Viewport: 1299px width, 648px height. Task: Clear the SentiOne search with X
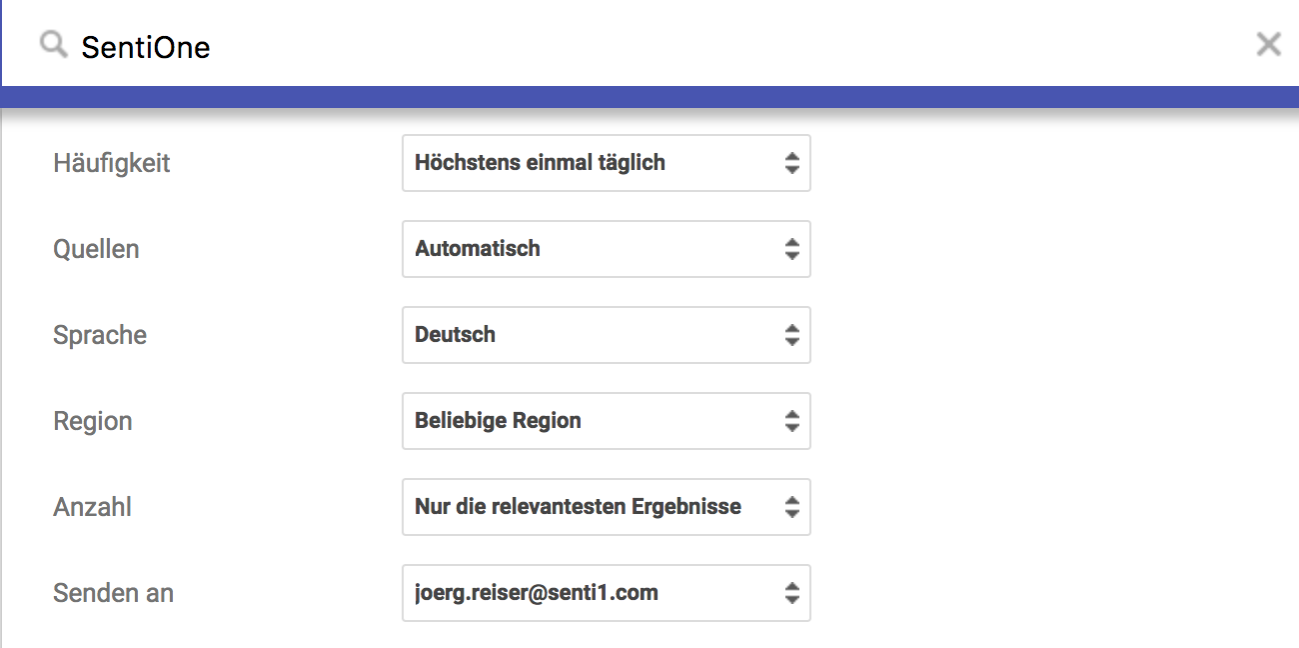tap(1268, 44)
